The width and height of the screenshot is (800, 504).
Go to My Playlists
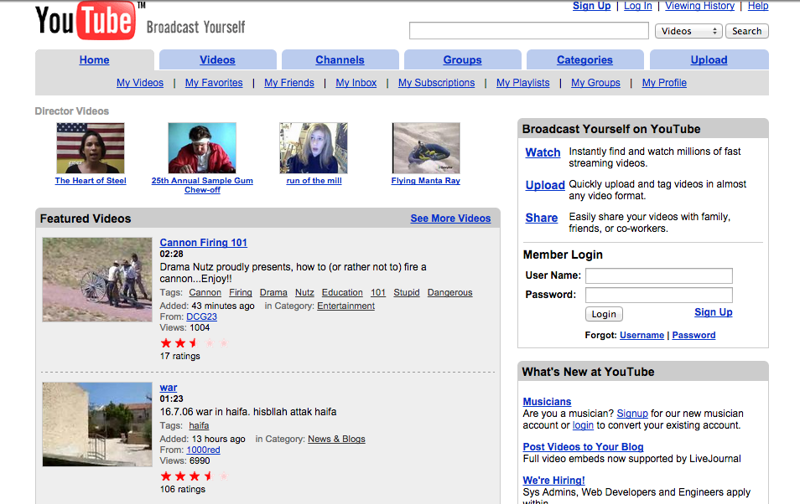[523, 83]
